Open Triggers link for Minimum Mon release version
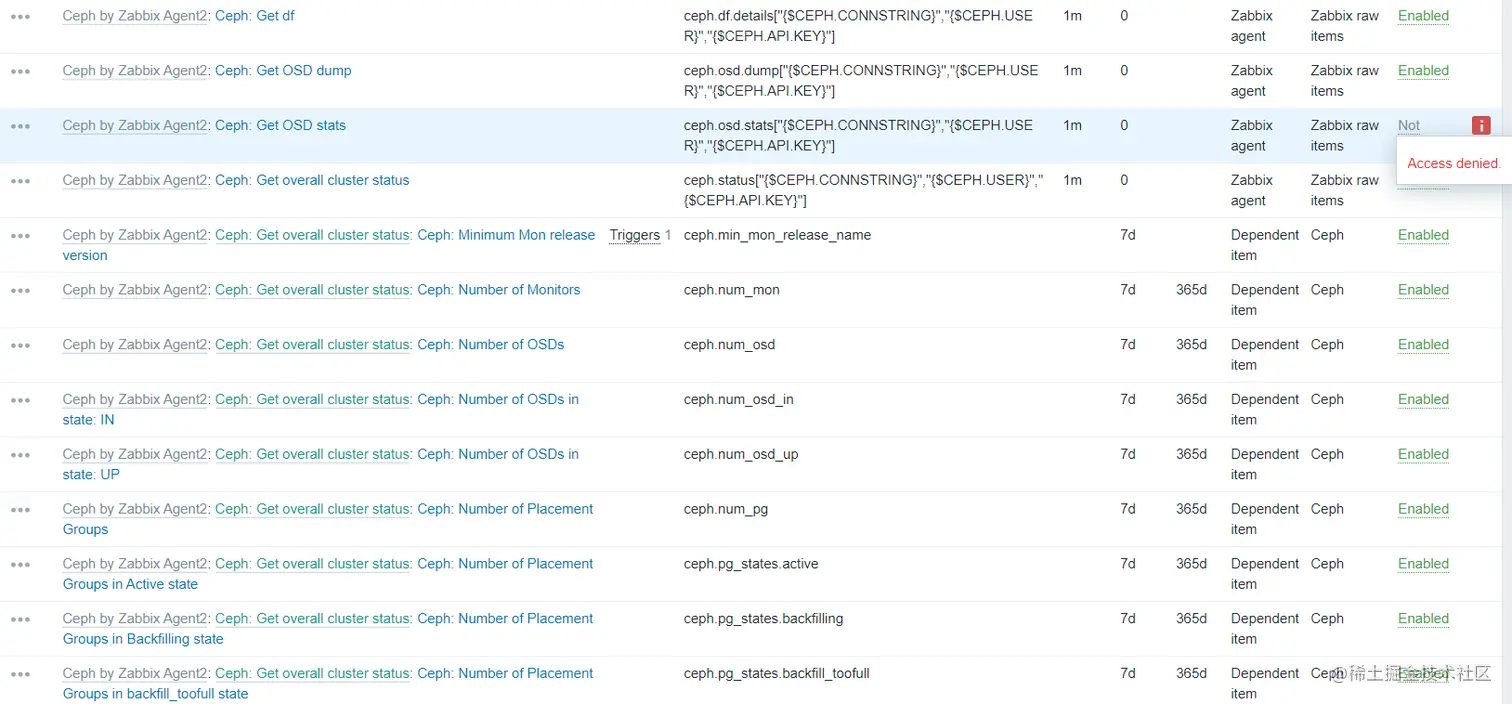1512x704 pixels. (635, 236)
